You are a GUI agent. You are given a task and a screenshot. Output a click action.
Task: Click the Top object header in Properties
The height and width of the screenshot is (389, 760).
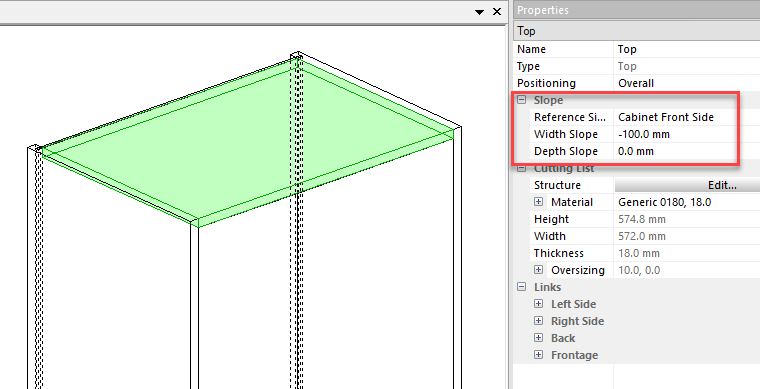[x=636, y=31]
